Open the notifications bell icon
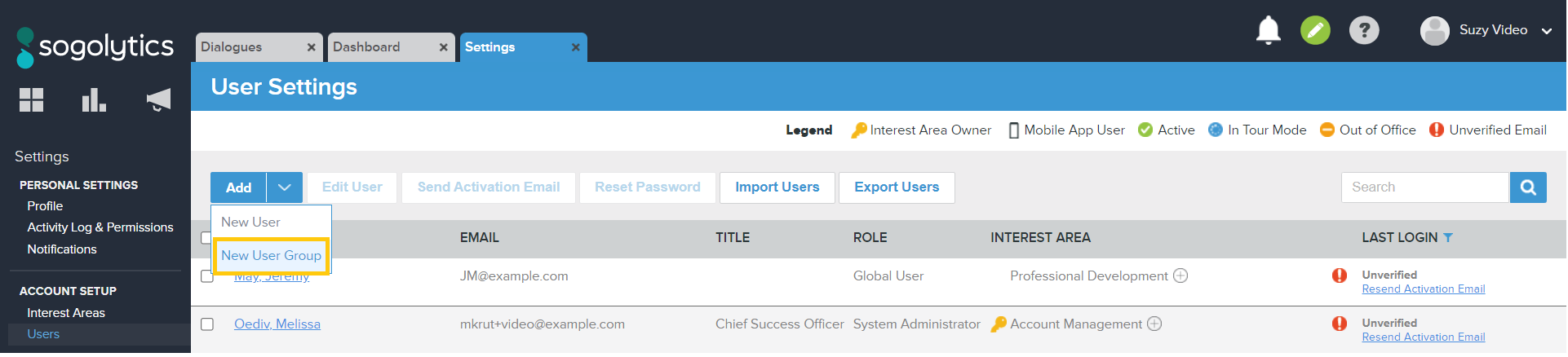 (x=1268, y=31)
